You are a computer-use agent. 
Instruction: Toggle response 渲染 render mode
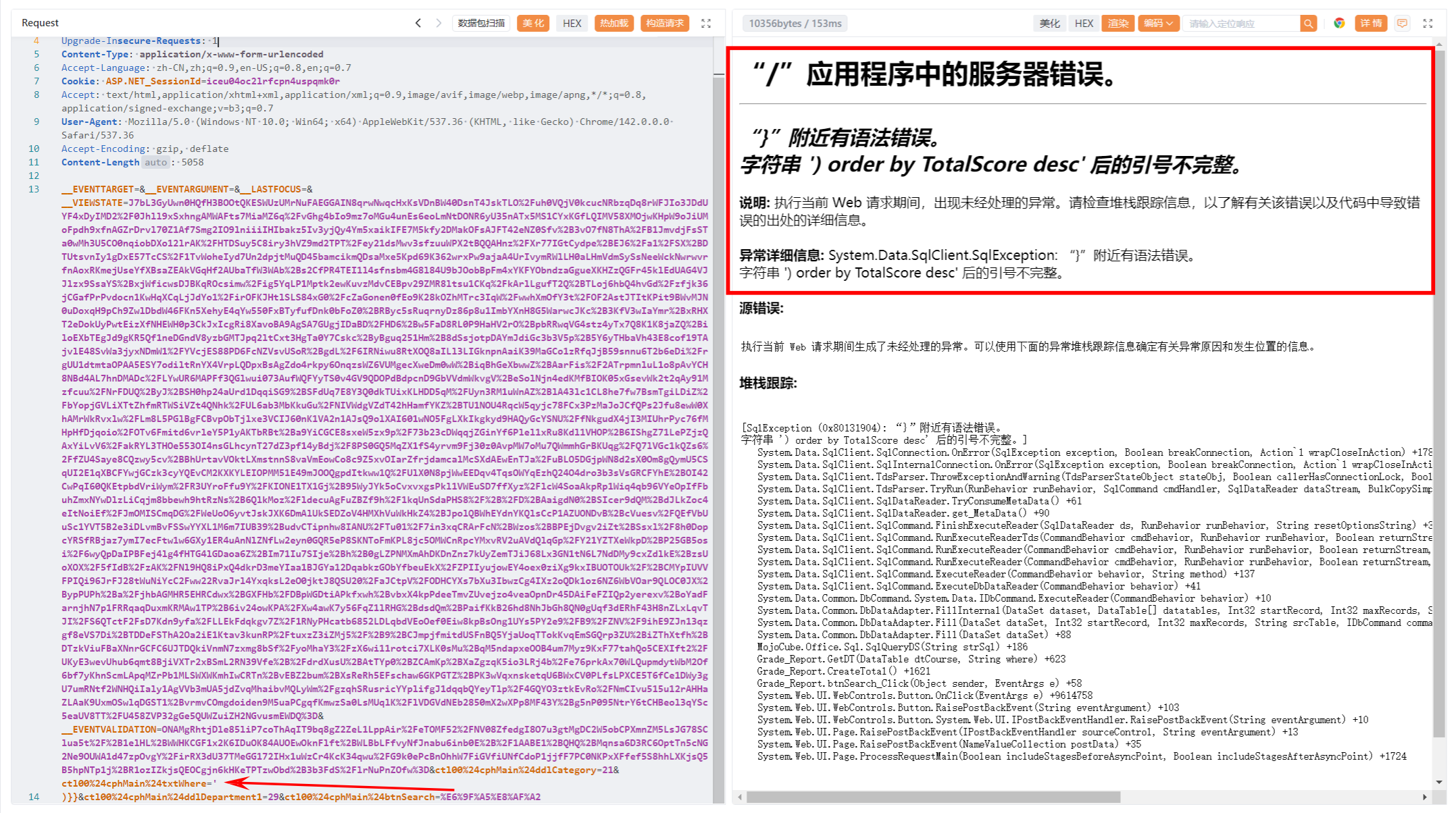coord(1118,24)
